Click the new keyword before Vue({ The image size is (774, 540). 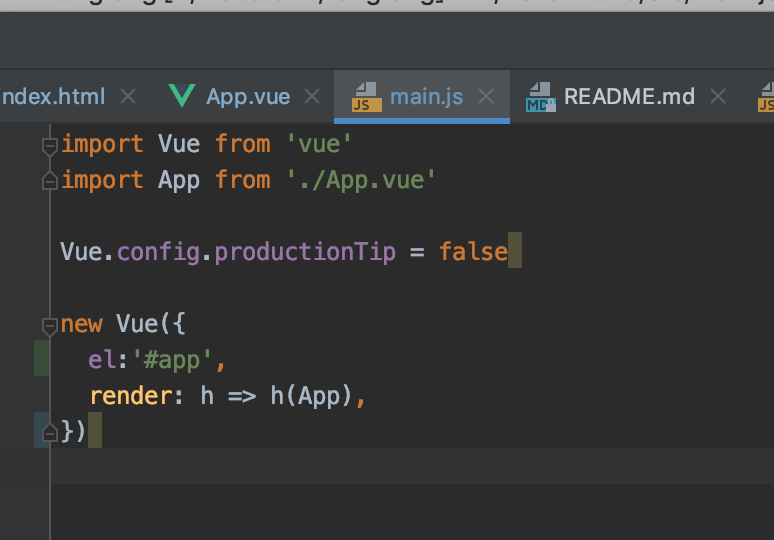(x=81, y=324)
